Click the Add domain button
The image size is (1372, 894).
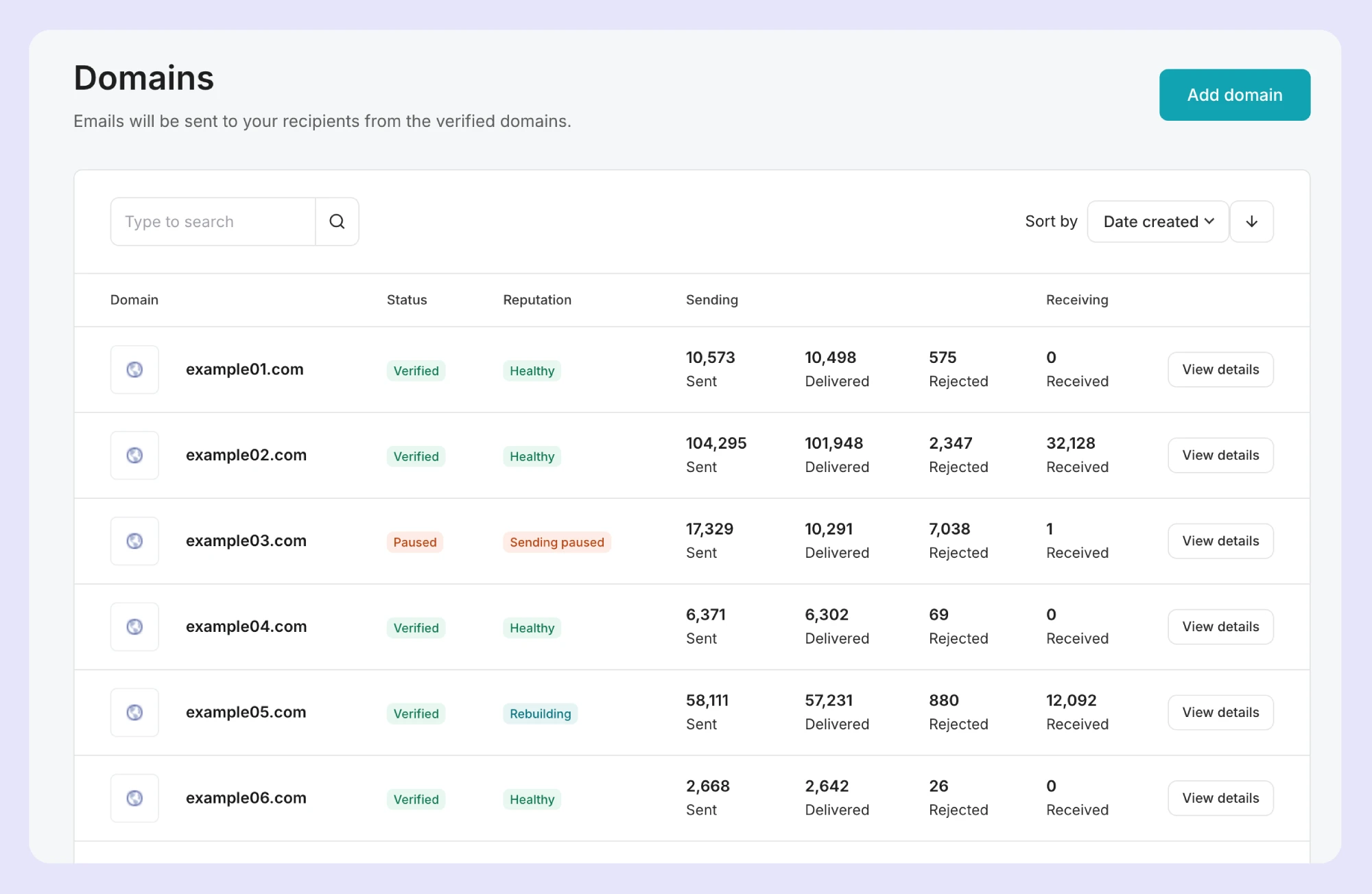click(1235, 95)
